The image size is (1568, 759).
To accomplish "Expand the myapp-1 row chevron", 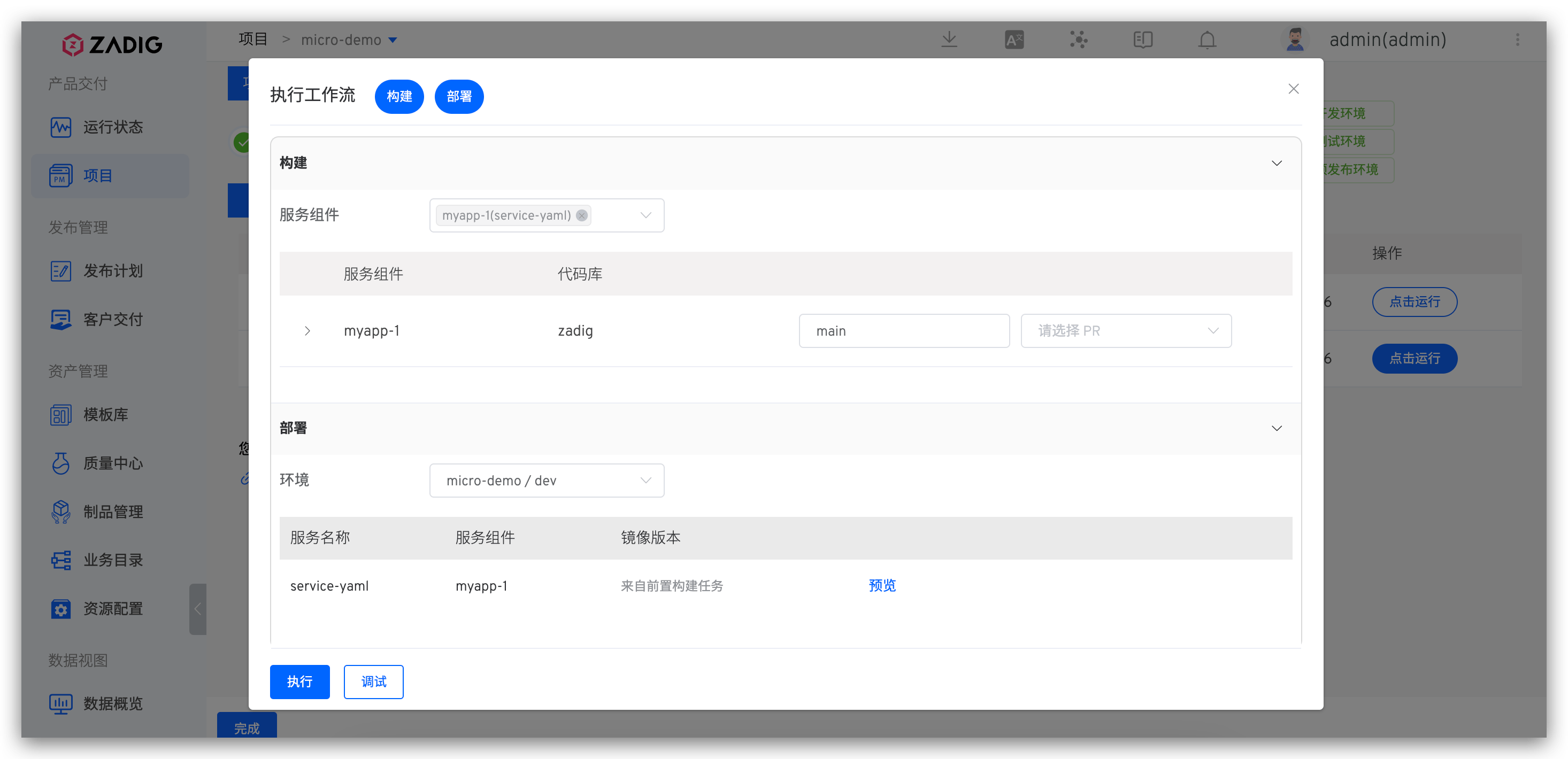I will click(x=308, y=331).
